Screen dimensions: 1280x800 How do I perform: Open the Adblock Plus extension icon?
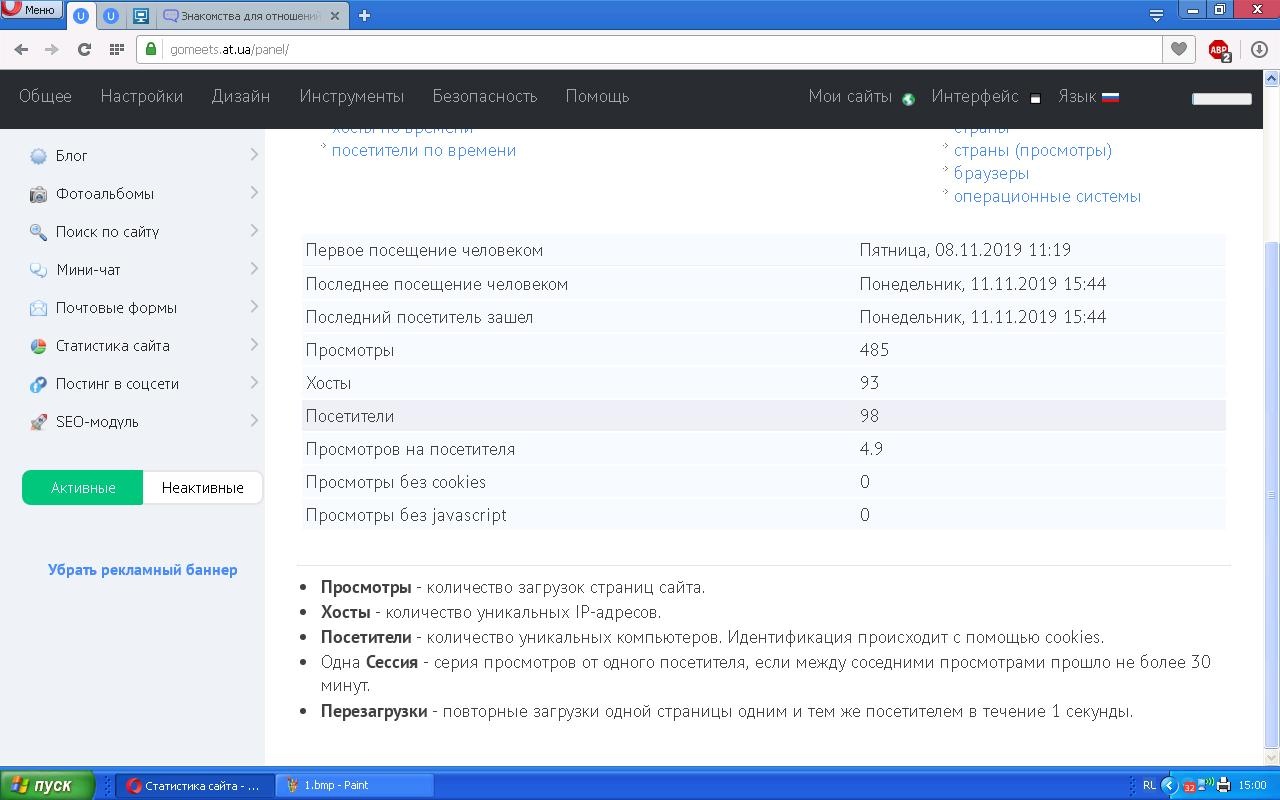1219,50
